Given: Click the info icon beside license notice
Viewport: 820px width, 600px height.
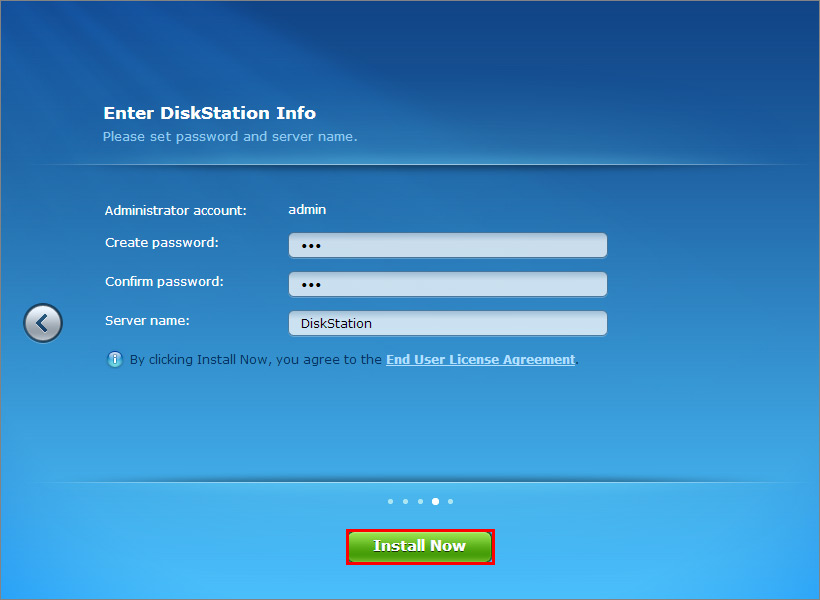Looking at the screenshot, I should (115, 359).
